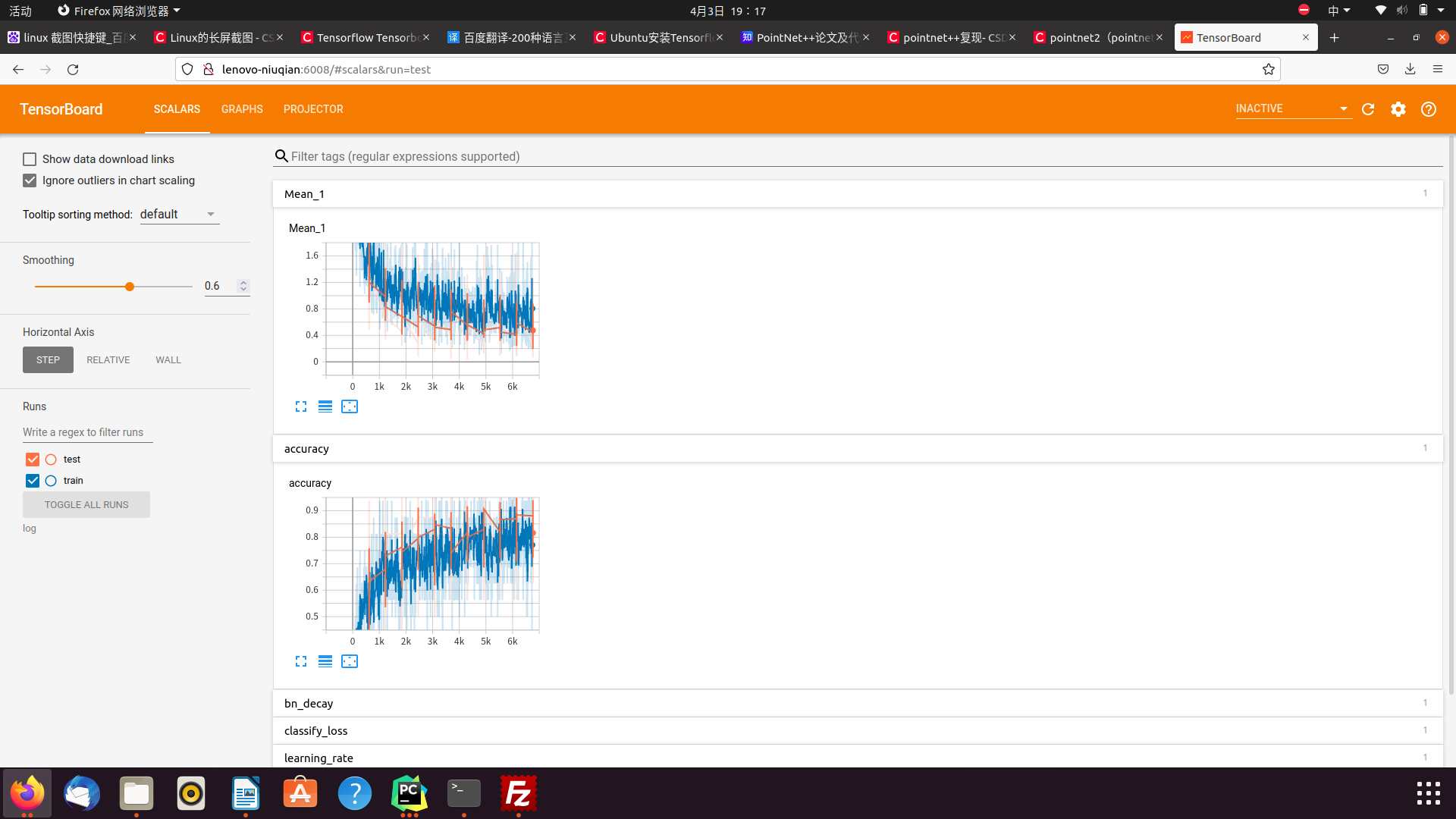Open the Activities overview
This screenshot has width=1456, height=819.
tap(20, 11)
